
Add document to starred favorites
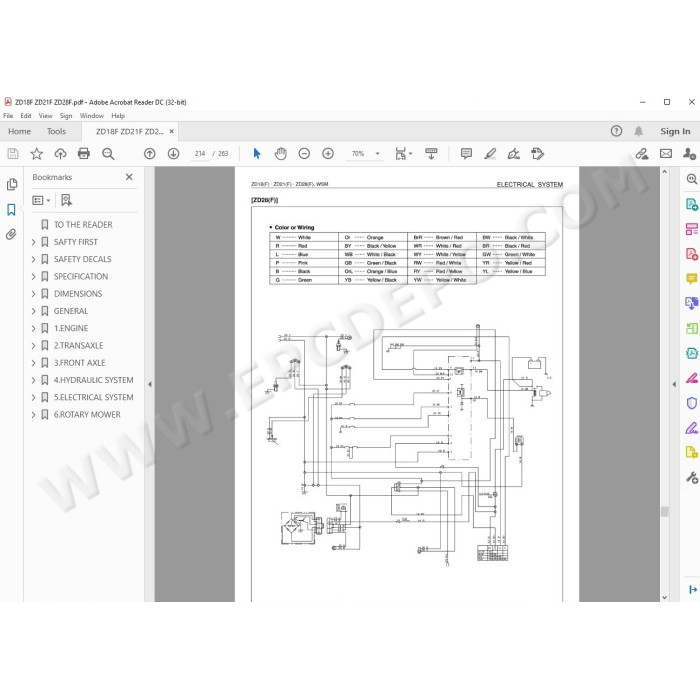click(x=37, y=154)
